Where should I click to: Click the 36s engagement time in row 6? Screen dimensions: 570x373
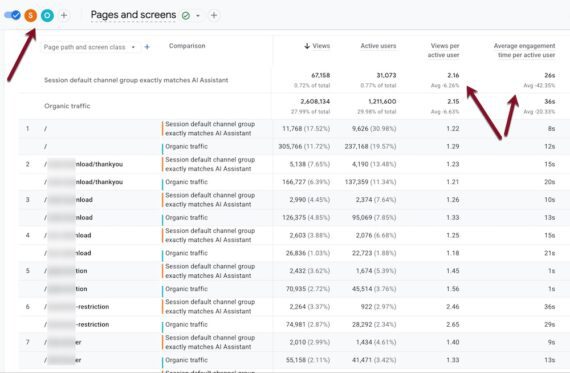(x=550, y=306)
